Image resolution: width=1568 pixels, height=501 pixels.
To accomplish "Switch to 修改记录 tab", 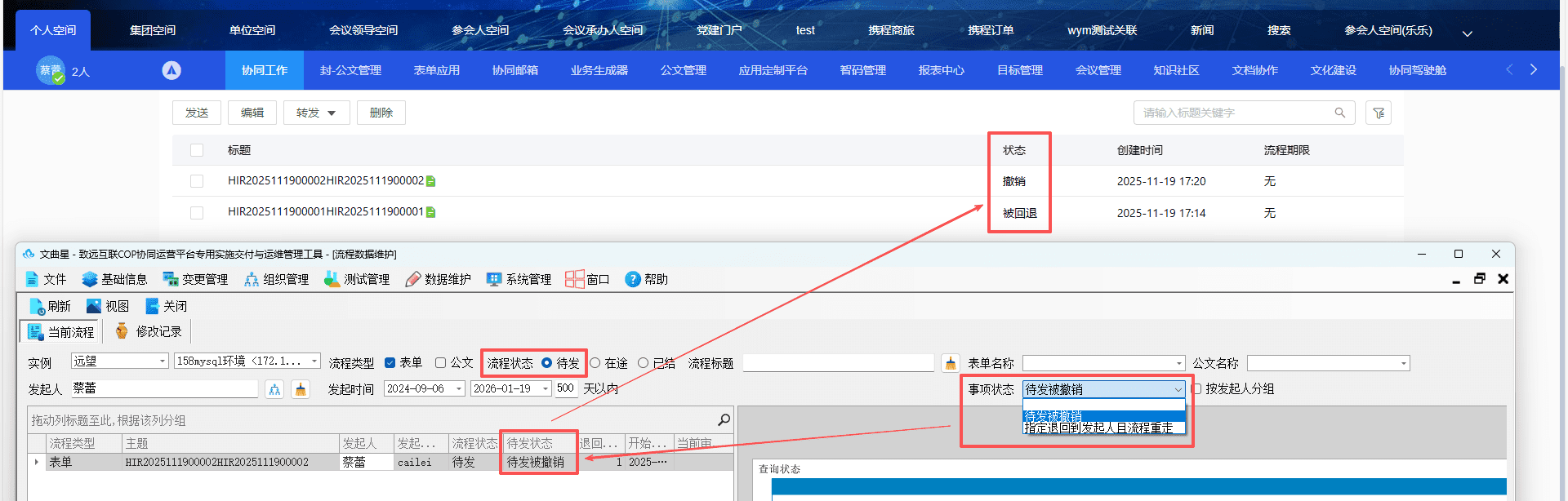I will [148, 331].
